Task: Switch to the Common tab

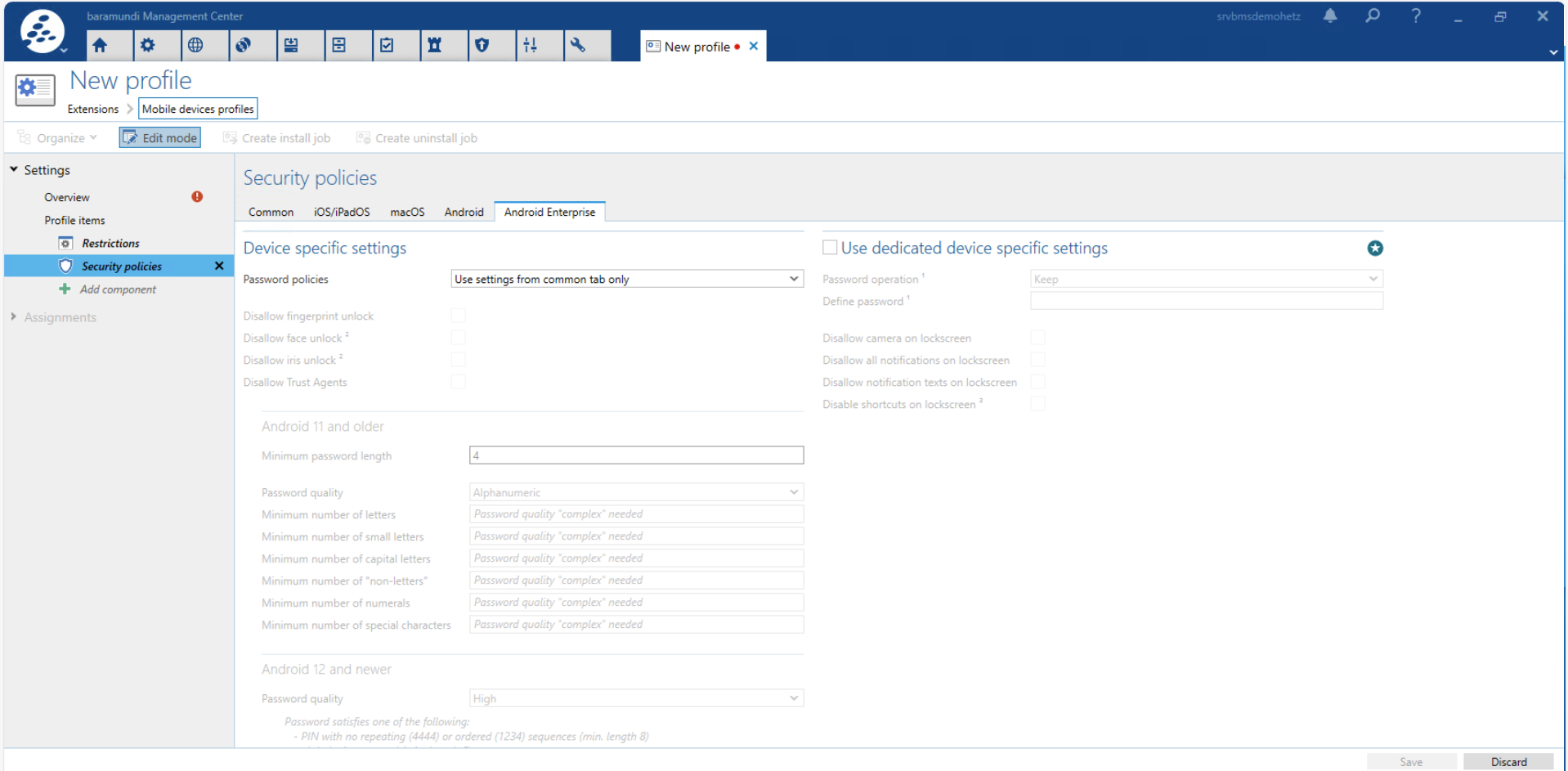Action: tap(271, 212)
